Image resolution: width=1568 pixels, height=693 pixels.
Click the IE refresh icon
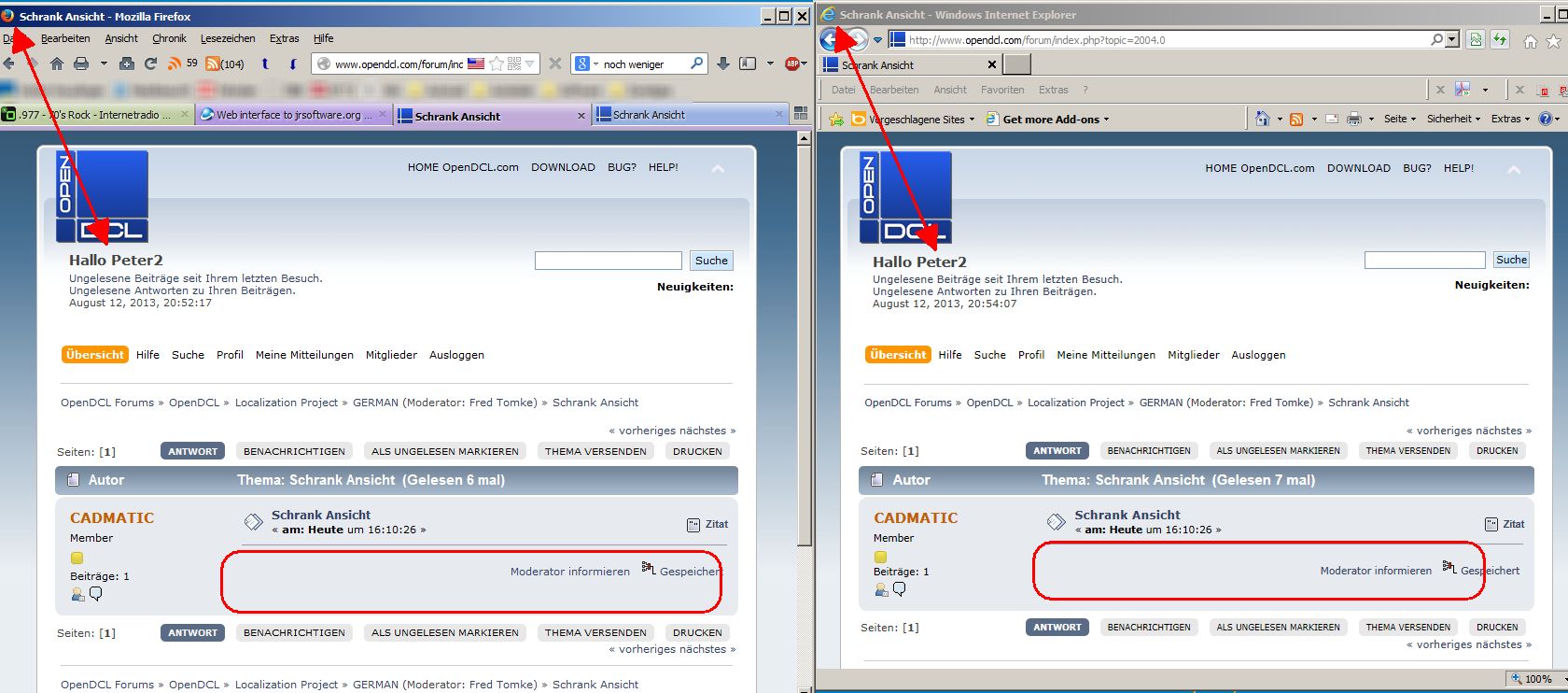1500,39
